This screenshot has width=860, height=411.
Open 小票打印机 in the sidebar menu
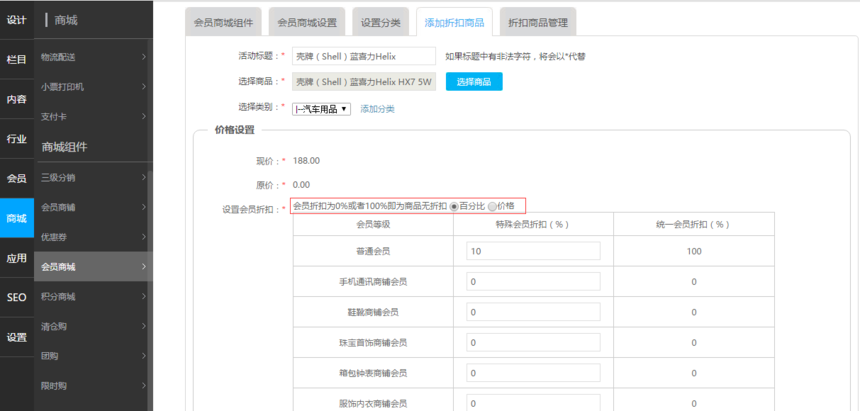click(x=62, y=87)
